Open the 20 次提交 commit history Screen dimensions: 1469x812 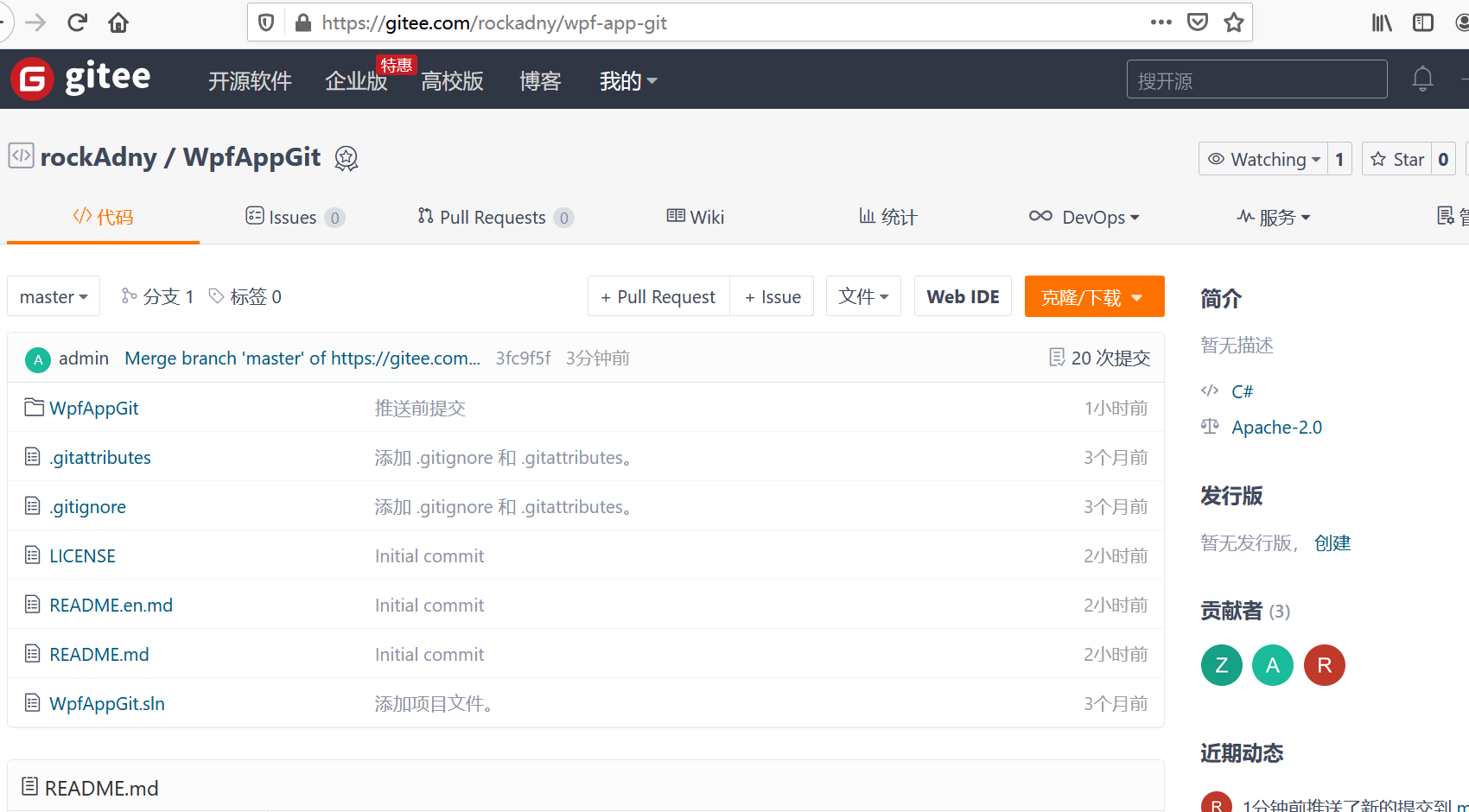coord(1099,358)
